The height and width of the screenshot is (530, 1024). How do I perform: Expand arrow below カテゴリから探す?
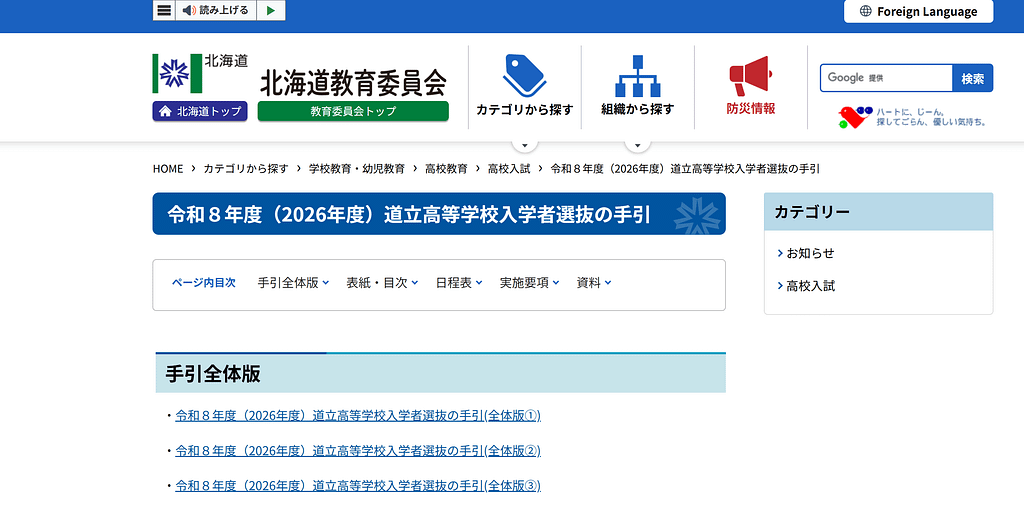click(524, 145)
